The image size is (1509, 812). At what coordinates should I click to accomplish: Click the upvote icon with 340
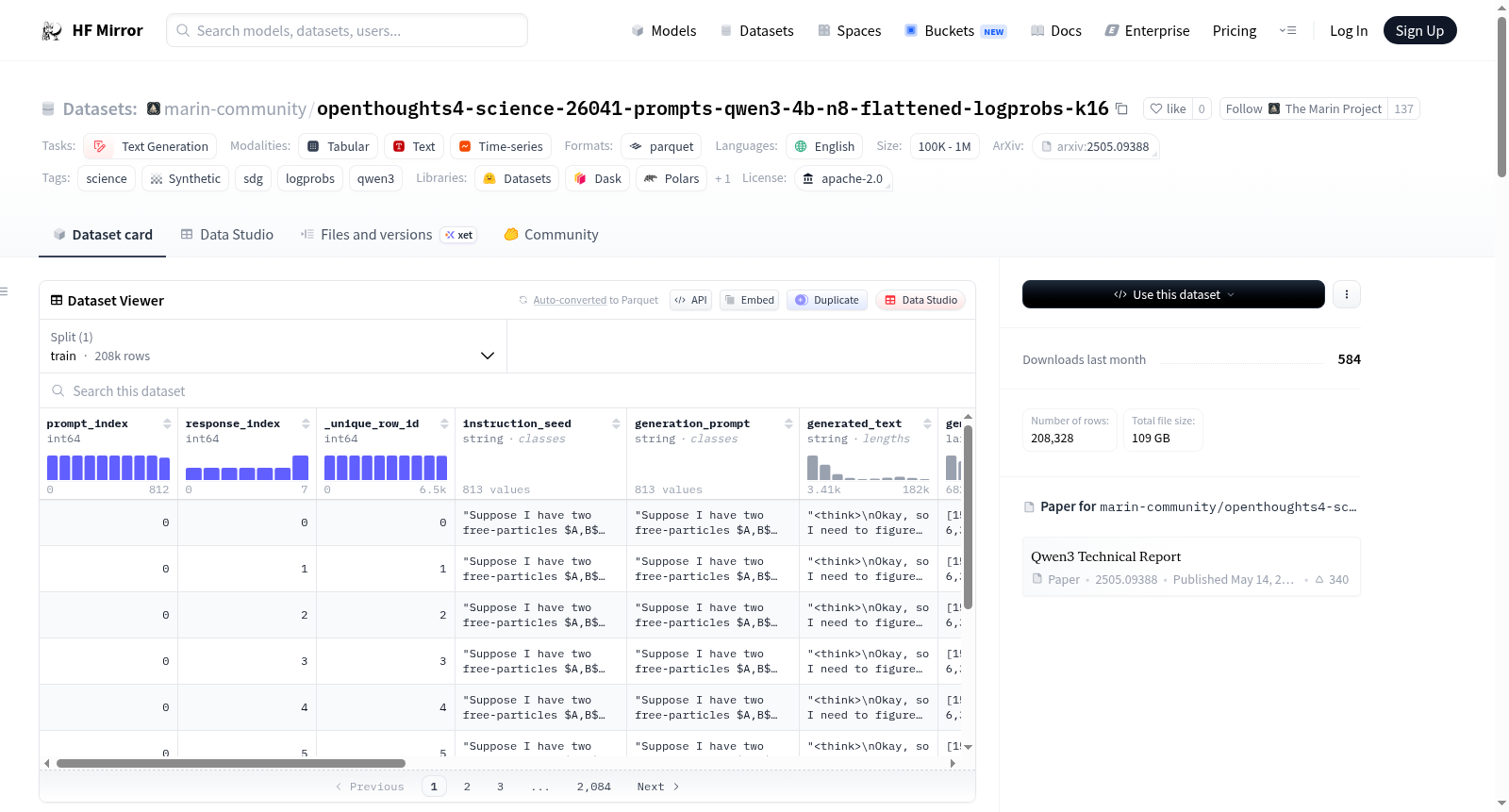click(x=1319, y=579)
